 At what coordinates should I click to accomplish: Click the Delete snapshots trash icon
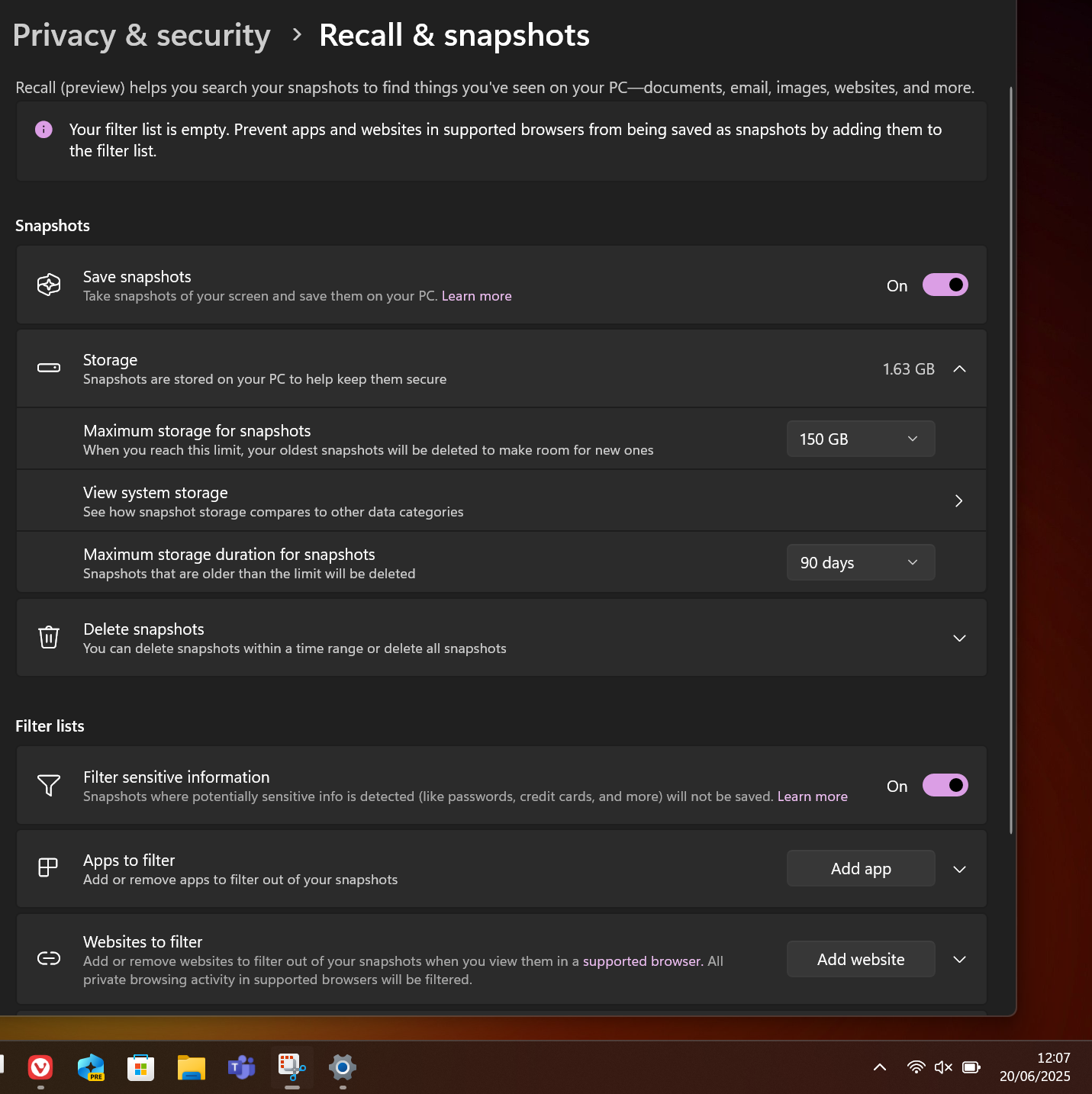(x=49, y=637)
